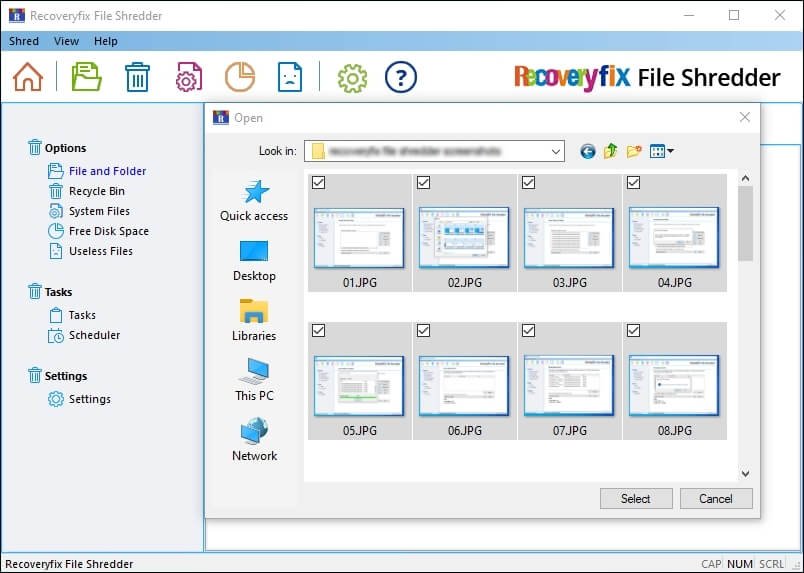This screenshot has width=804, height=573.
Task: Go to Desktop location
Action: click(254, 261)
